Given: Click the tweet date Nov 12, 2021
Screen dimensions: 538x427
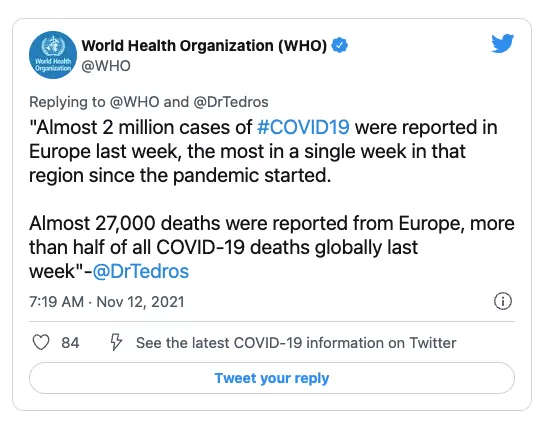Looking at the screenshot, I should (140, 302).
